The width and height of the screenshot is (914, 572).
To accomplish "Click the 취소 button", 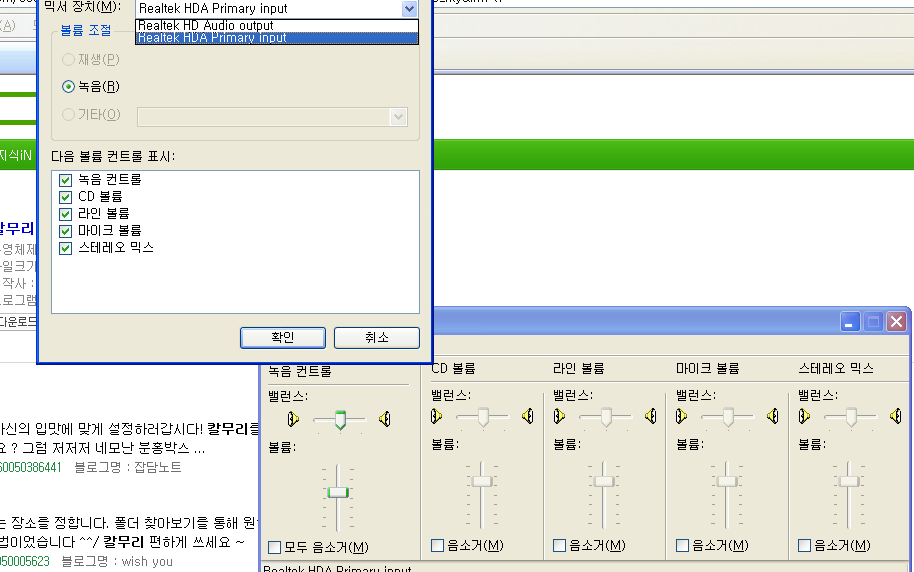I will coord(377,338).
